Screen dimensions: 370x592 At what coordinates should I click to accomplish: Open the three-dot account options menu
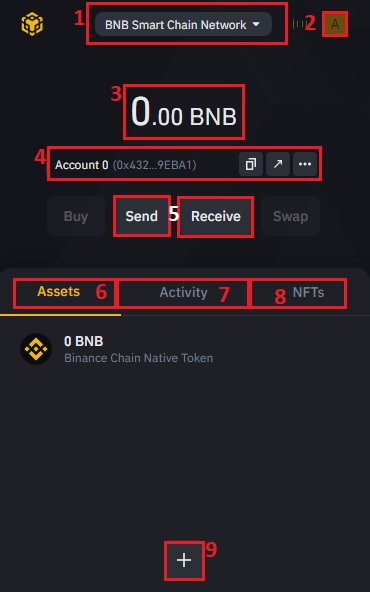pyautogui.click(x=305, y=164)
